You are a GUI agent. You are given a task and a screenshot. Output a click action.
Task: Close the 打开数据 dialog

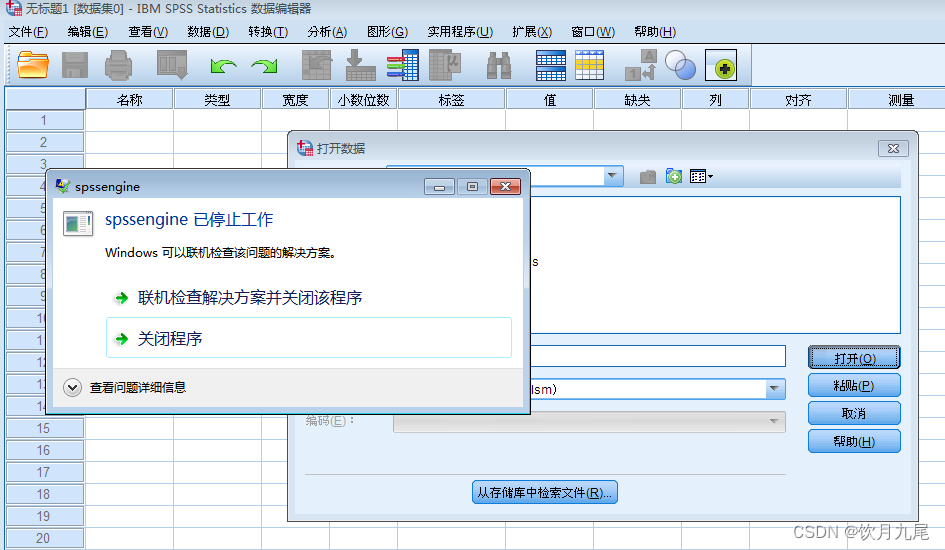tap(893, 148)
